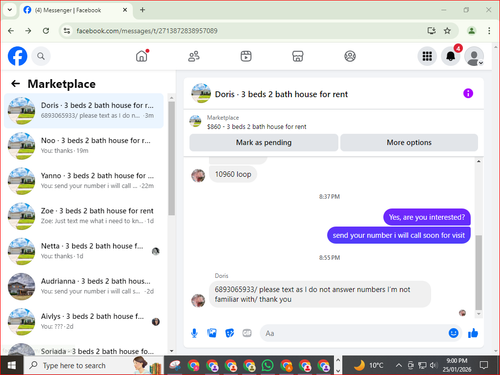
Task: Open the Windows Start menu
Action: (12, 365)
